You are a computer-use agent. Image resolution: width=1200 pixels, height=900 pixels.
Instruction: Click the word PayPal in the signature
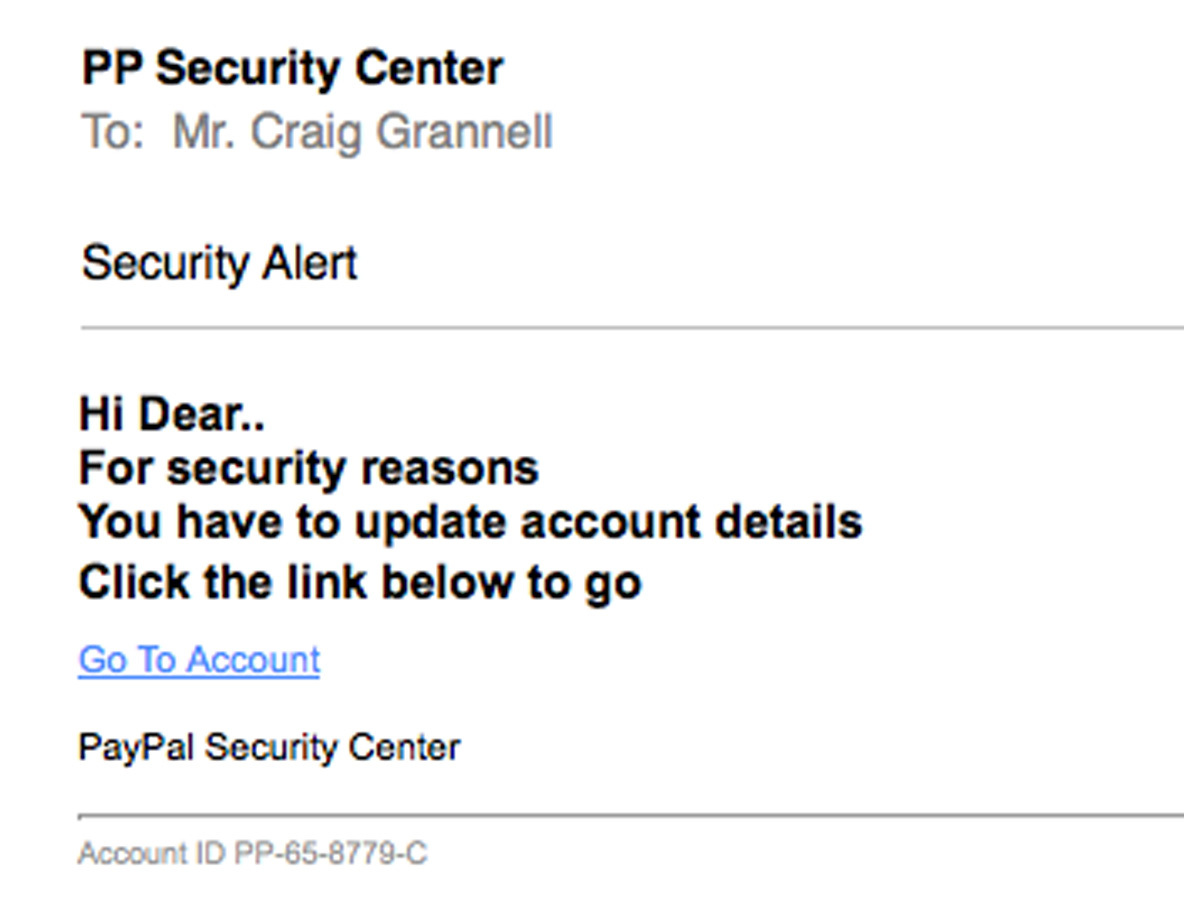click(x=138, y=747)
